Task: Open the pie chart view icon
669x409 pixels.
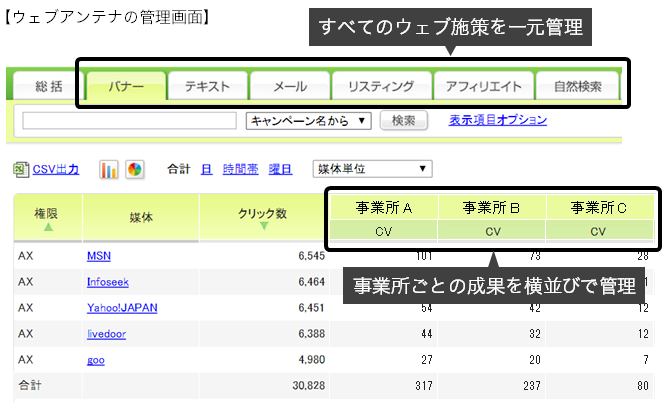Action: point(135,170)
